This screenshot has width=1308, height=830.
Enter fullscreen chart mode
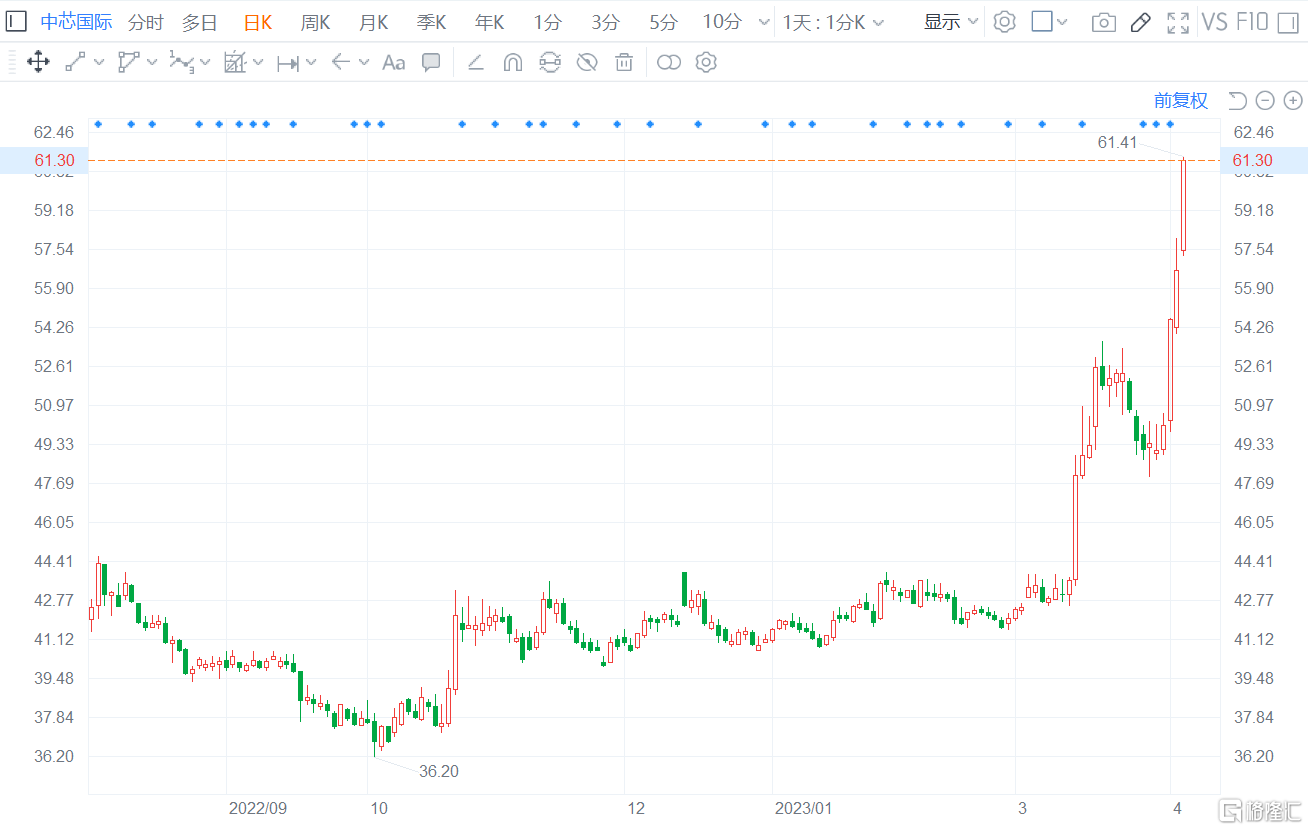point(1179,22)
